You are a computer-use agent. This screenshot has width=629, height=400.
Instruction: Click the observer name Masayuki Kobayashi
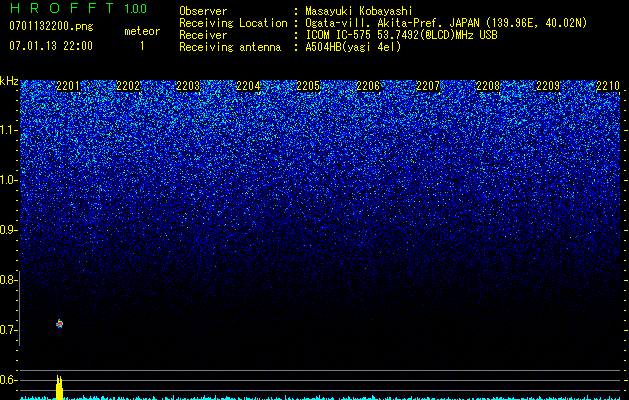(359, 11)
